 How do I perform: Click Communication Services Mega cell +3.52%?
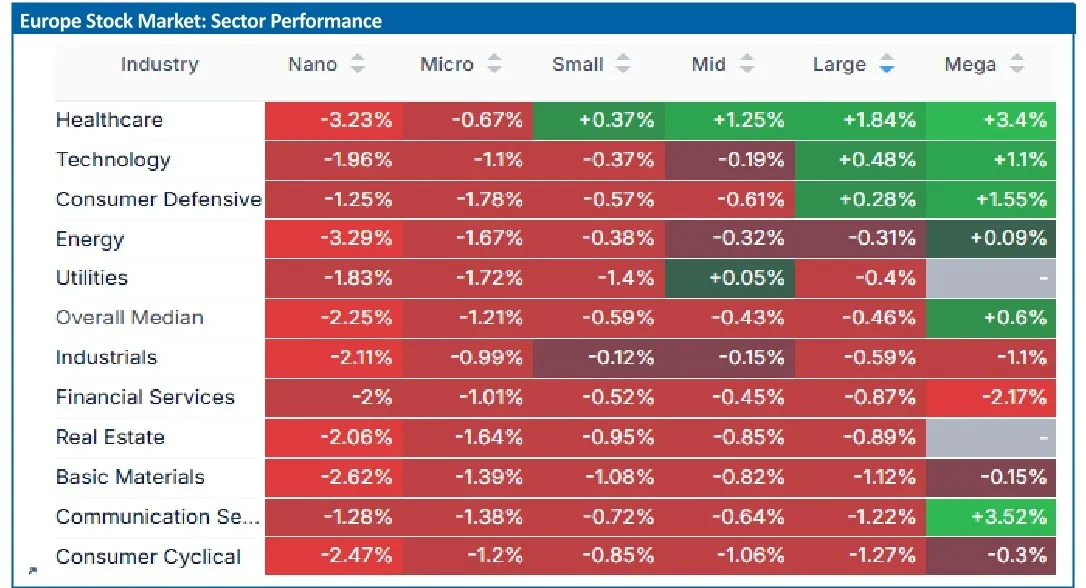coord(990,517)
